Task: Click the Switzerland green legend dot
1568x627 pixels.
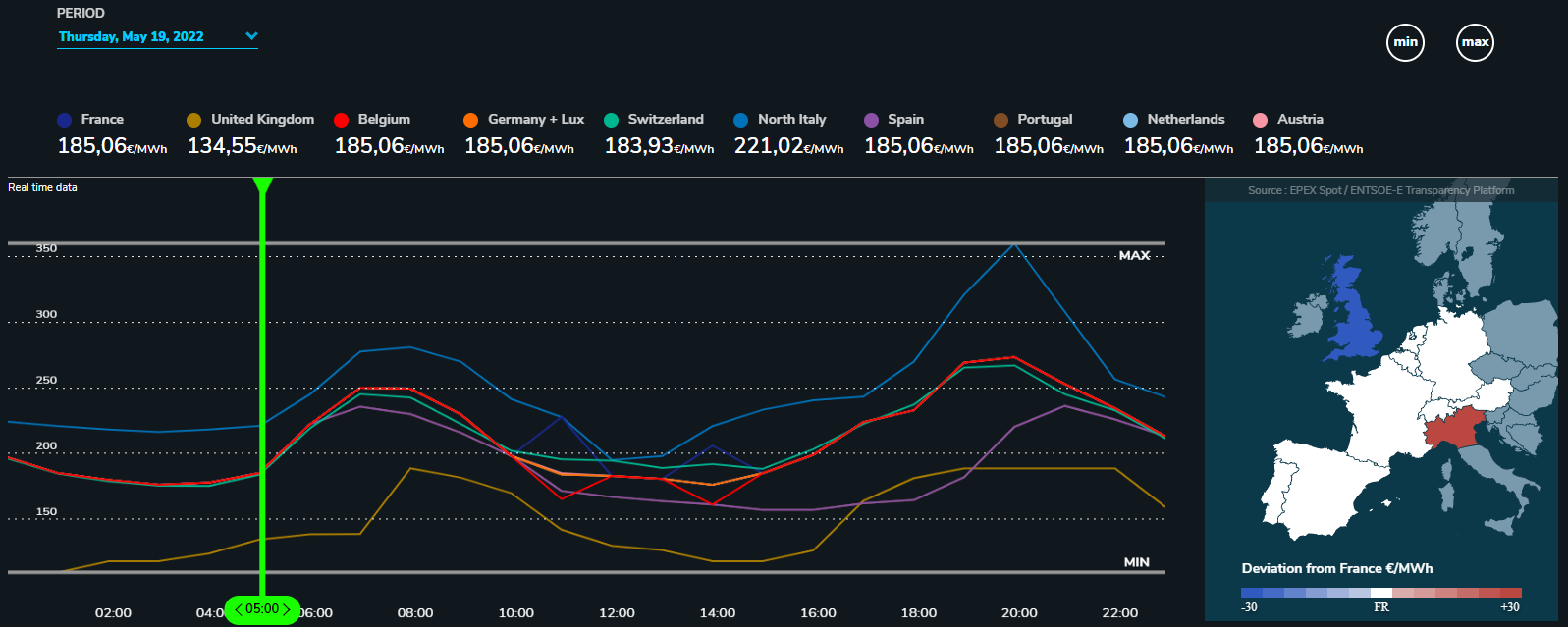Action: click(x=612, y=120)
